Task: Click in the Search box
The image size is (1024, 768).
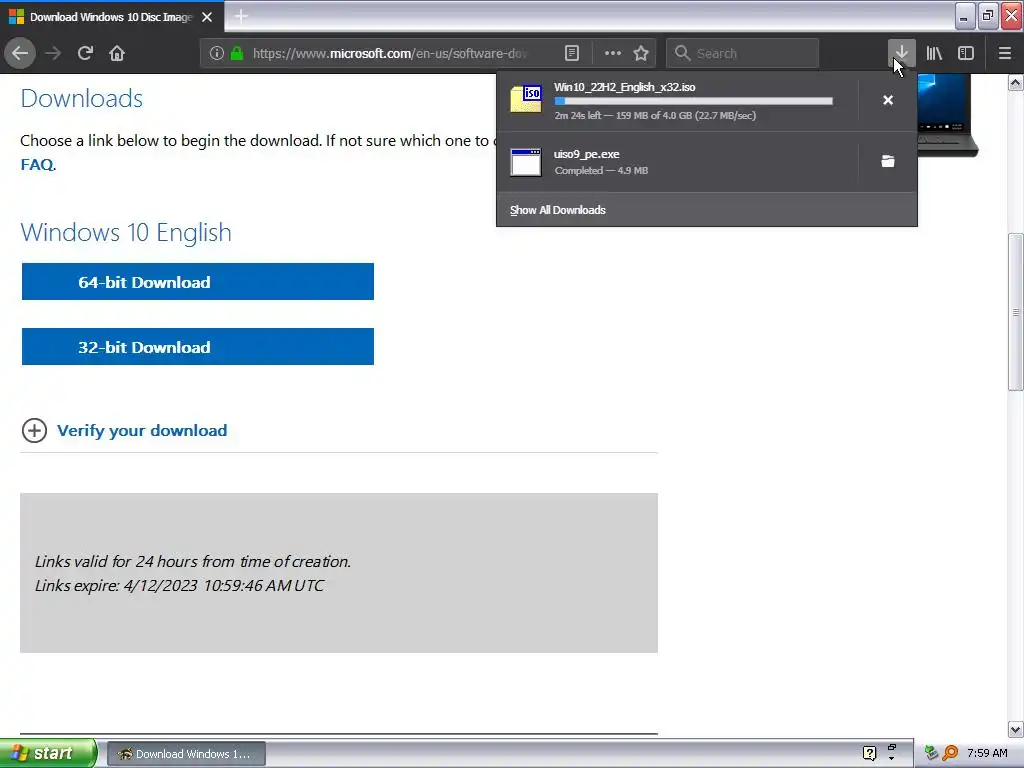Action: tap(743, 53)
